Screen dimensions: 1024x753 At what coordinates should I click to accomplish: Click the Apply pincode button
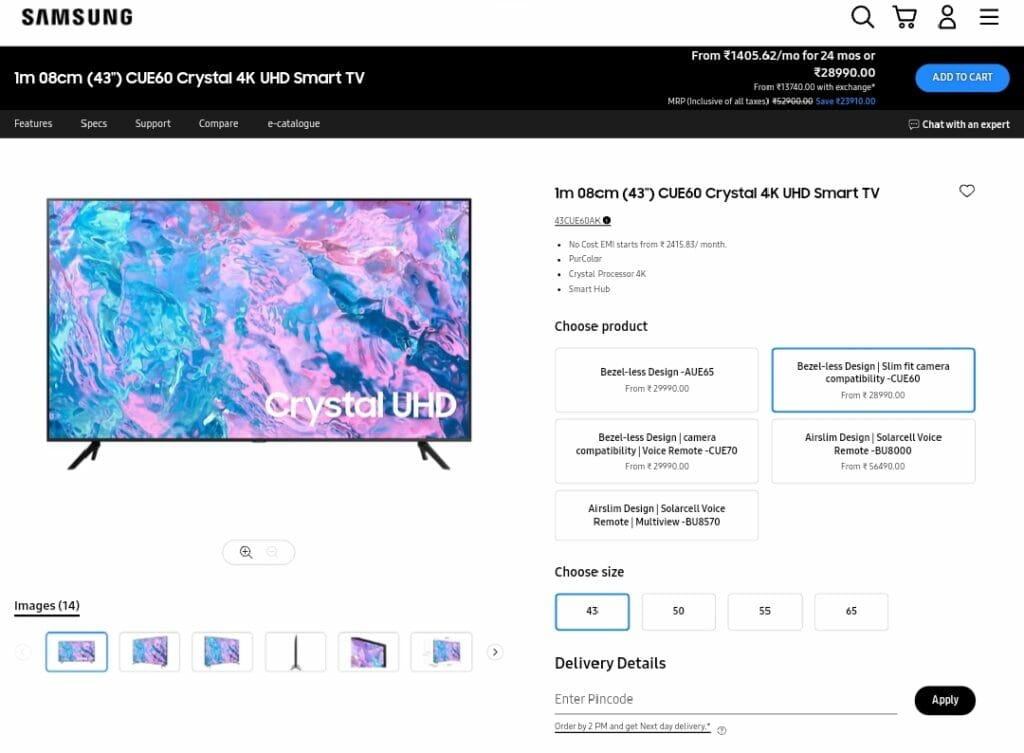tap(944, 700)
